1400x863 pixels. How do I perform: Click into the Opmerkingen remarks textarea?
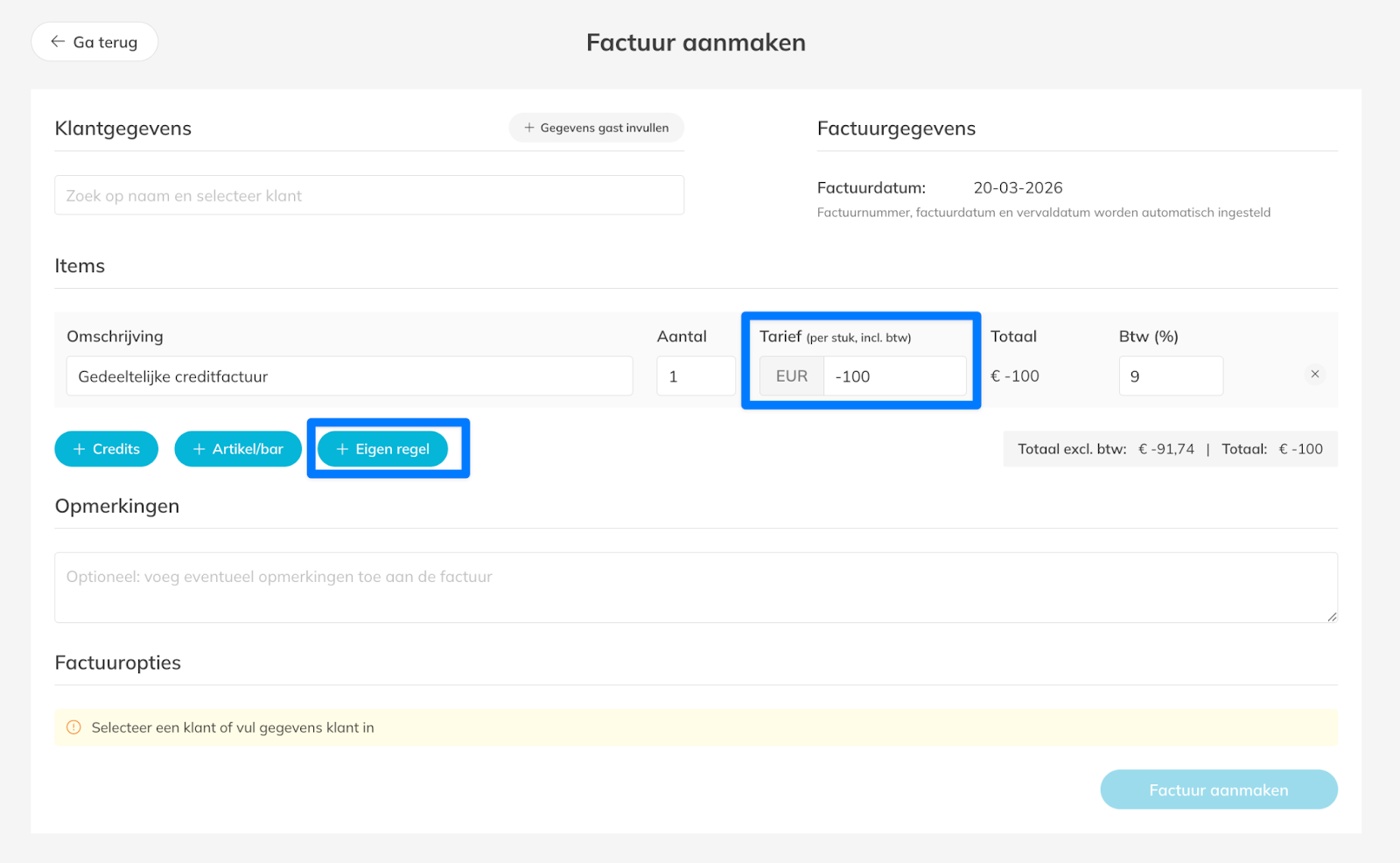point(696,587)
